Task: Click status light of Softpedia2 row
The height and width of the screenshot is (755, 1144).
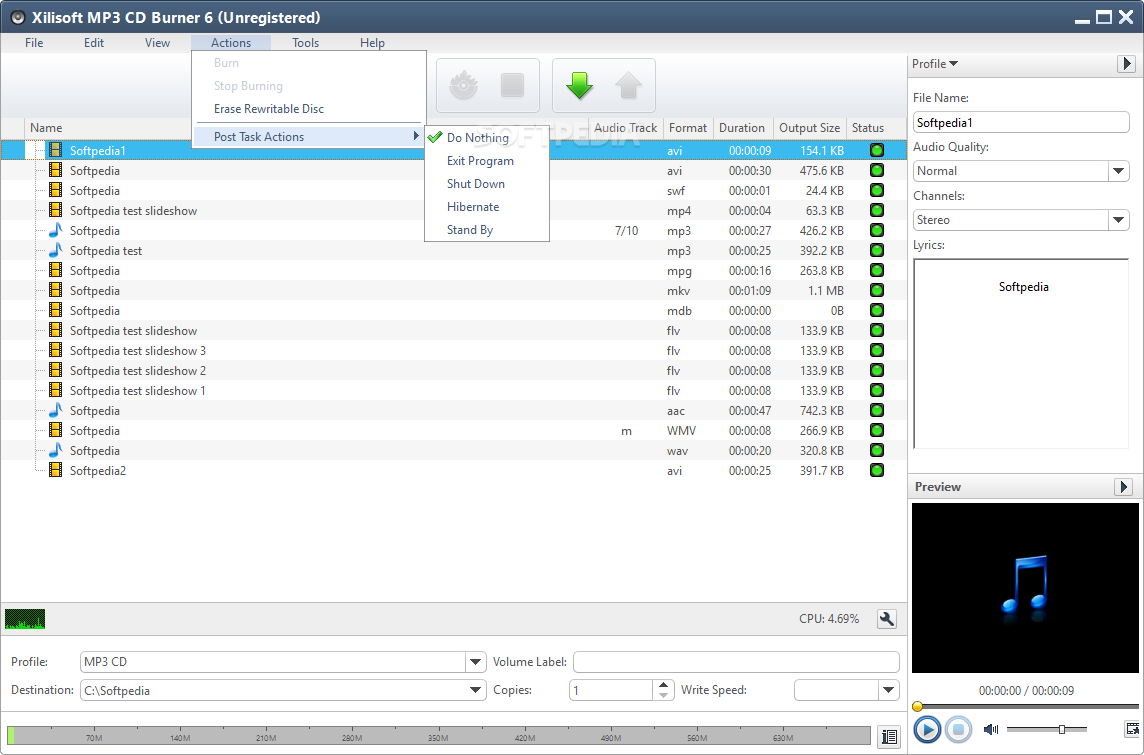Action: (877, 471)
